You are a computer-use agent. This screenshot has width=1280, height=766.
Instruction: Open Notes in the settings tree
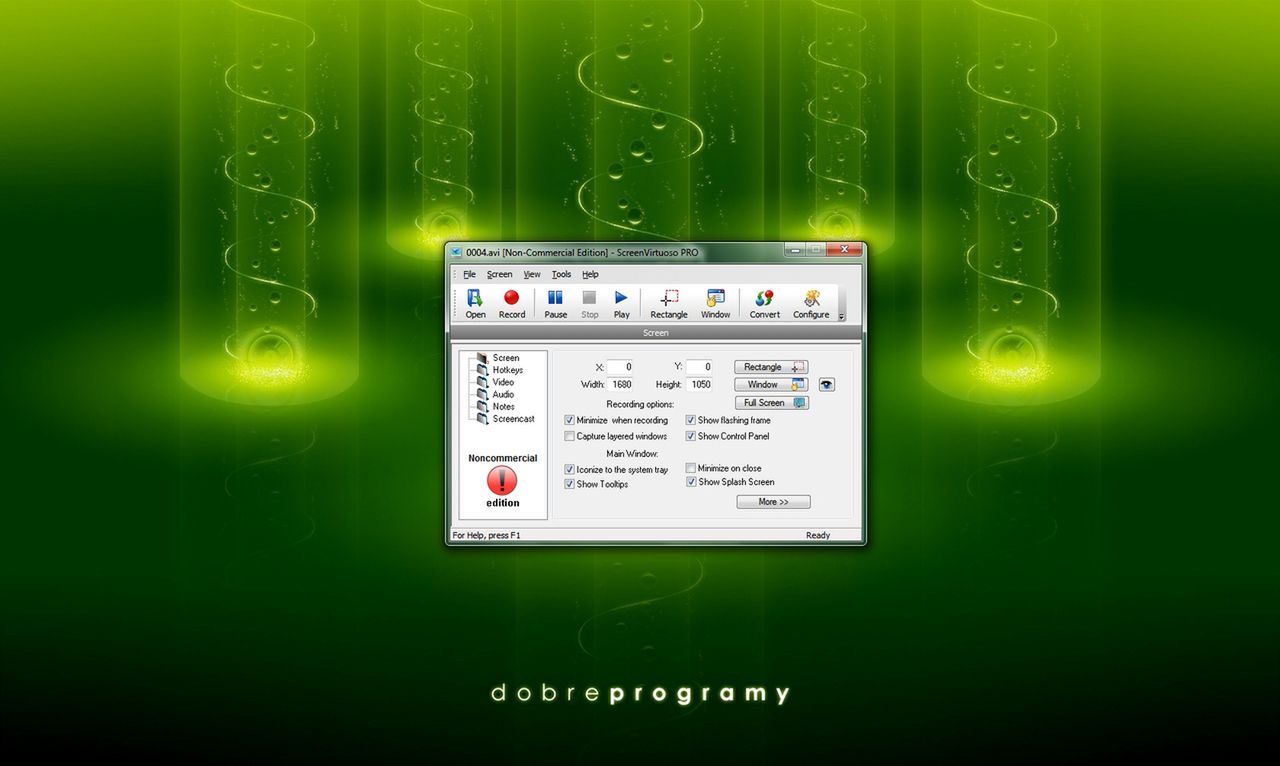(504, 407)
